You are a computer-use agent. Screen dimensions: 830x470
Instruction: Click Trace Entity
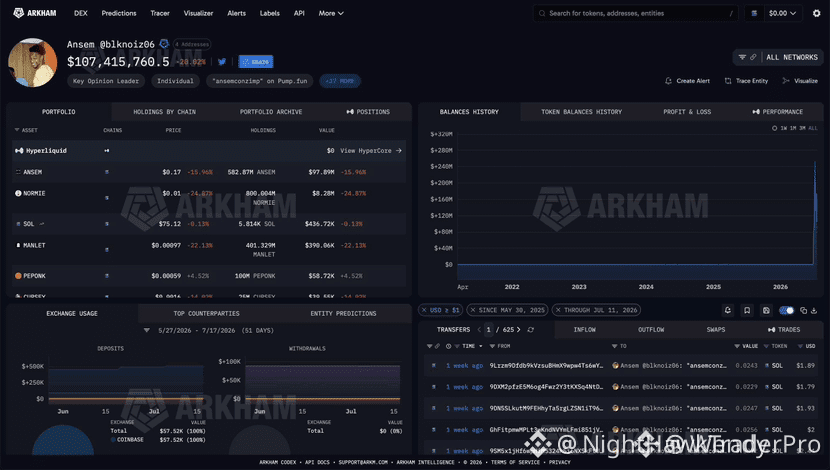pyautogui.click(x=746, y=81)
